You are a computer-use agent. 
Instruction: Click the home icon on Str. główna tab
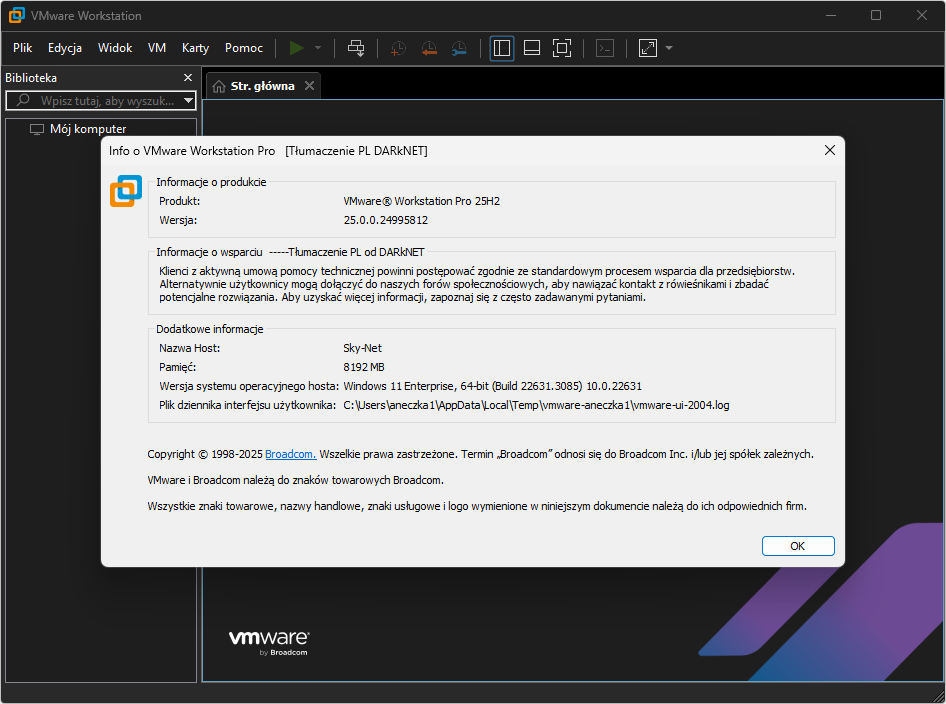coord(219,86)
